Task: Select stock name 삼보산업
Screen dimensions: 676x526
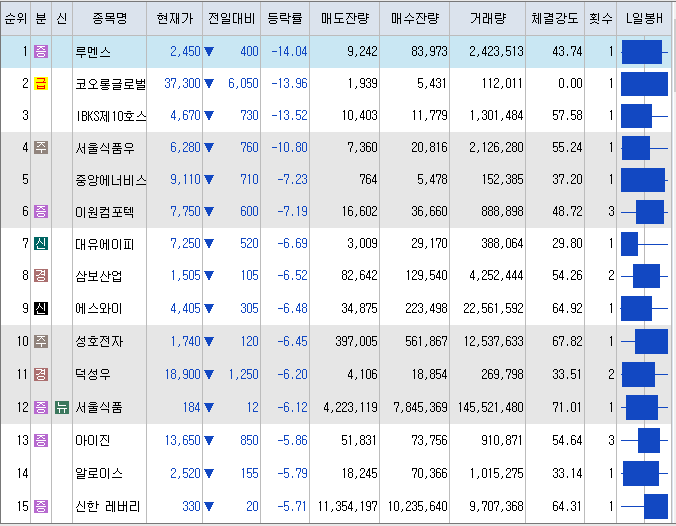Action: [x=99, y=276]
